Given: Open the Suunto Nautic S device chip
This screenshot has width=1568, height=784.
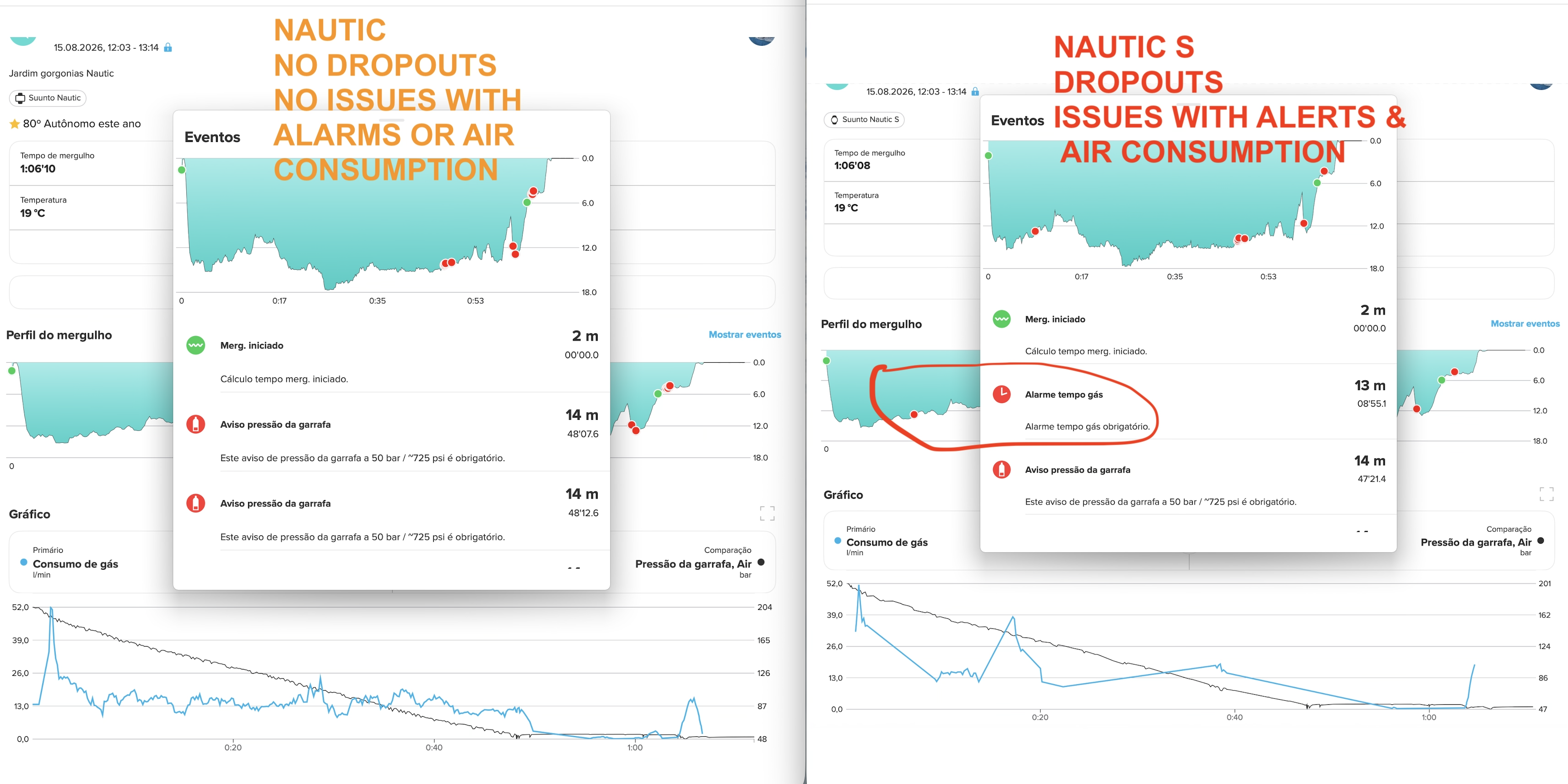Looking at the screenshot, I should click(x=864, y=120).
